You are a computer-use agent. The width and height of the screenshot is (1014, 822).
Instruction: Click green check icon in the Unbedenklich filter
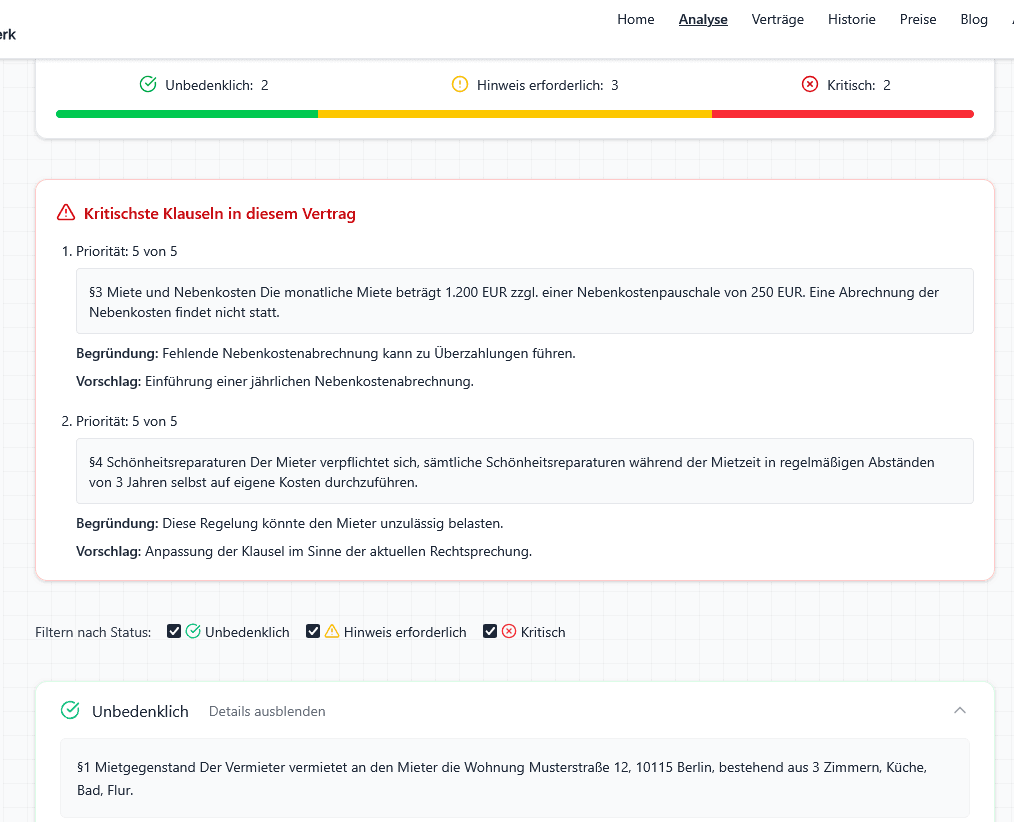[194, 632]
